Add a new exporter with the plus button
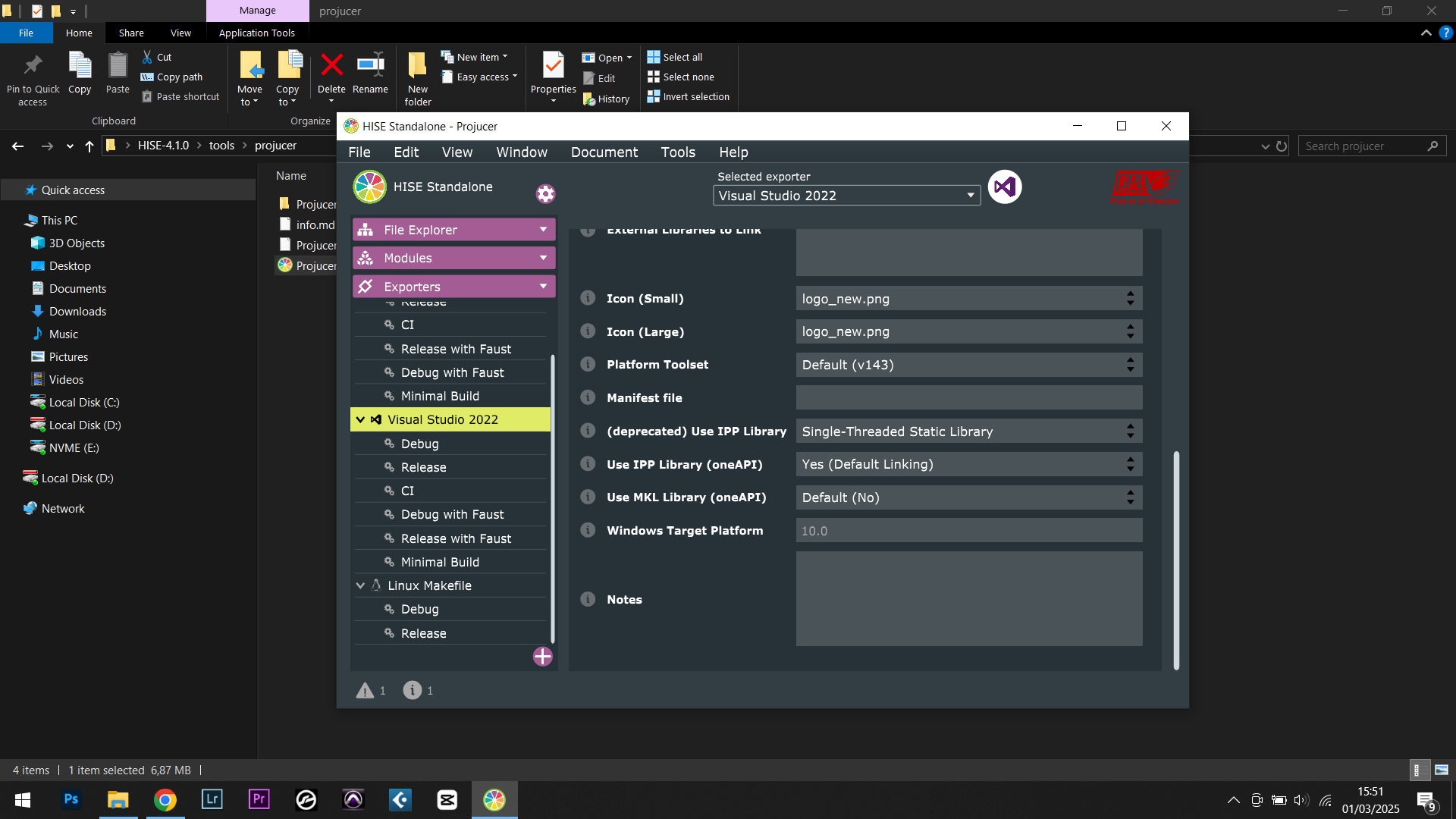Viewport: 1456px width, 819px height. [543, 657]
